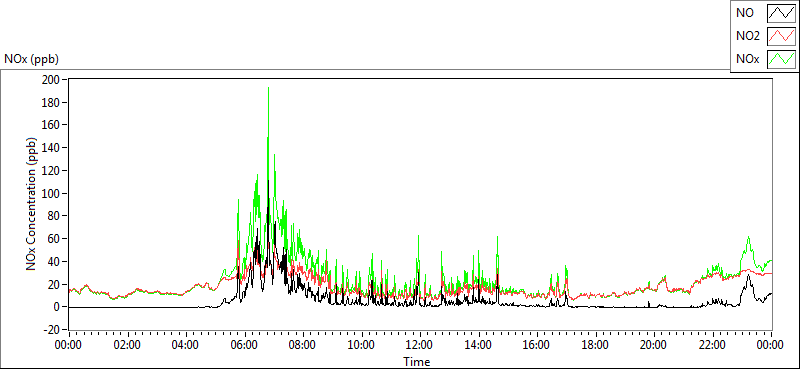800x369 pixels.
Task: Click the 16:00 time axis label
Action: click(537, 344)
